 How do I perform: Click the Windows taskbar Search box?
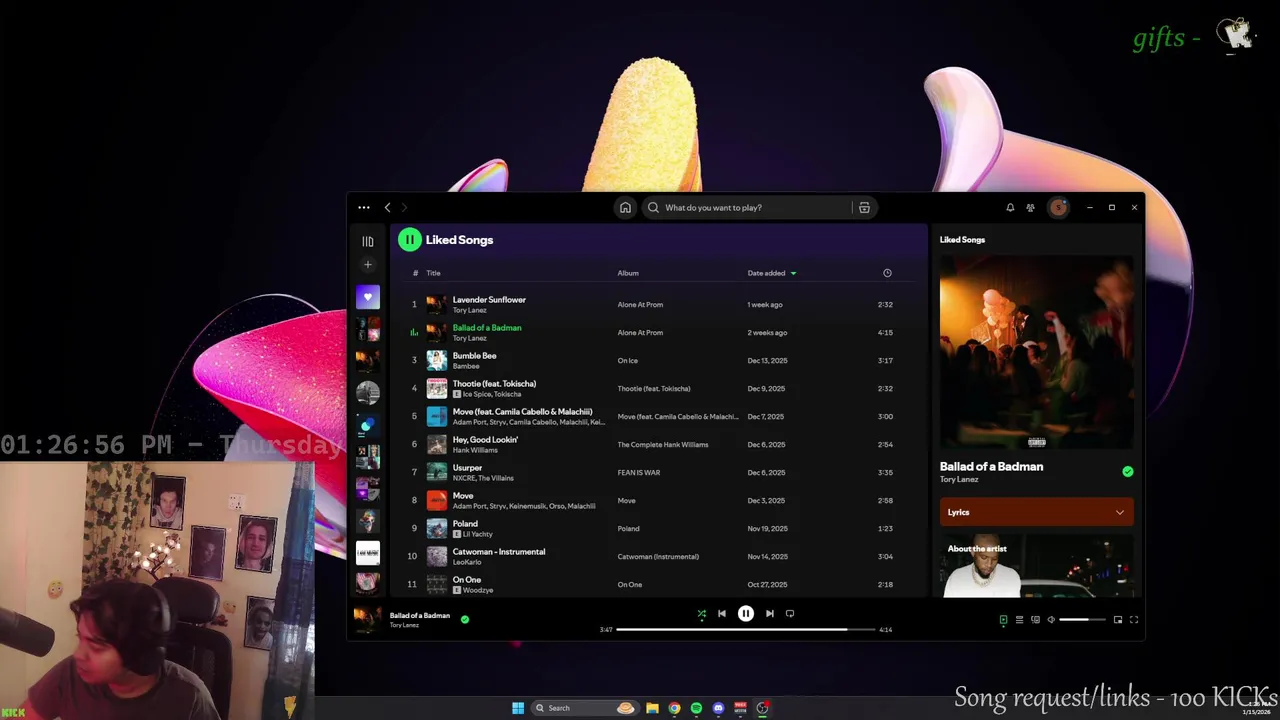pyautogui.click(x=584, y=708)
